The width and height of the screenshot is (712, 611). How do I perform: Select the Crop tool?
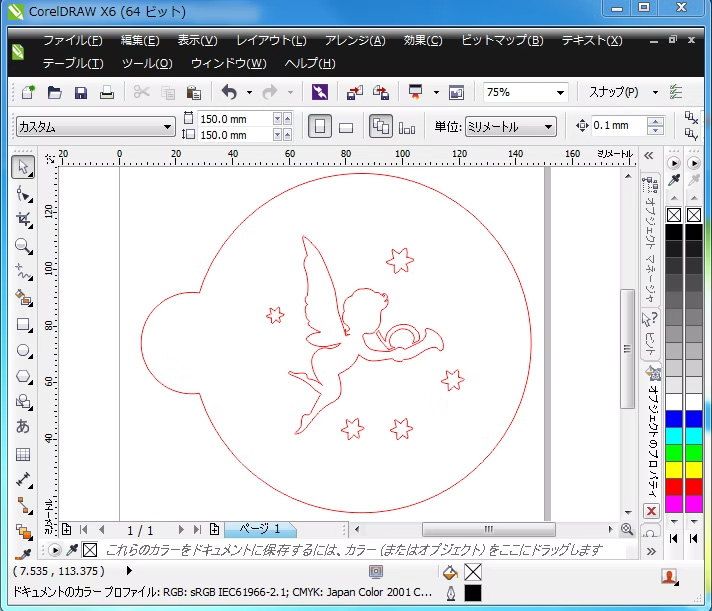(x=23, y=219)
